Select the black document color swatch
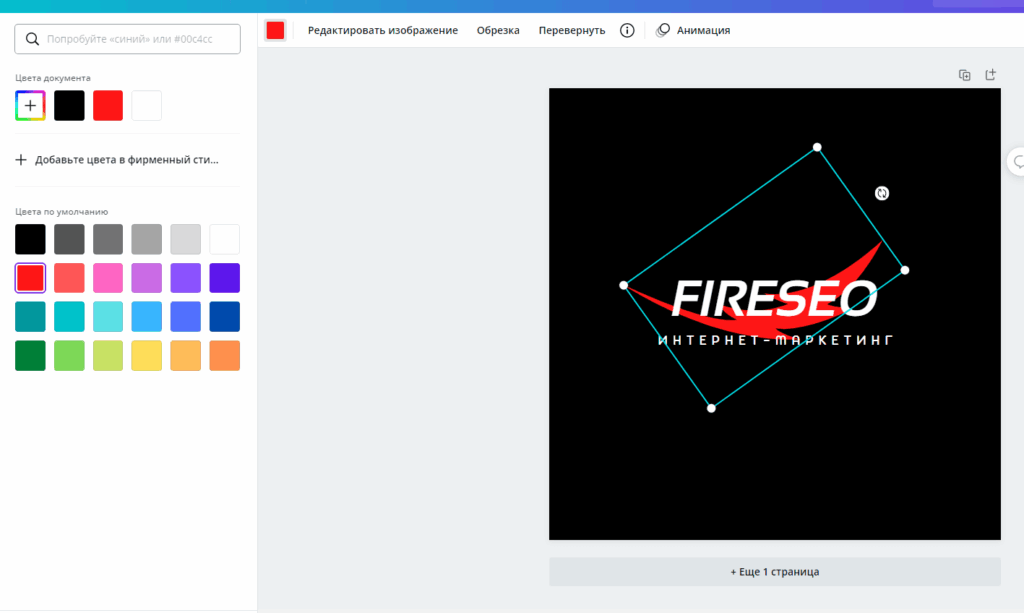Screen dimensions: 1024x613 69,105
